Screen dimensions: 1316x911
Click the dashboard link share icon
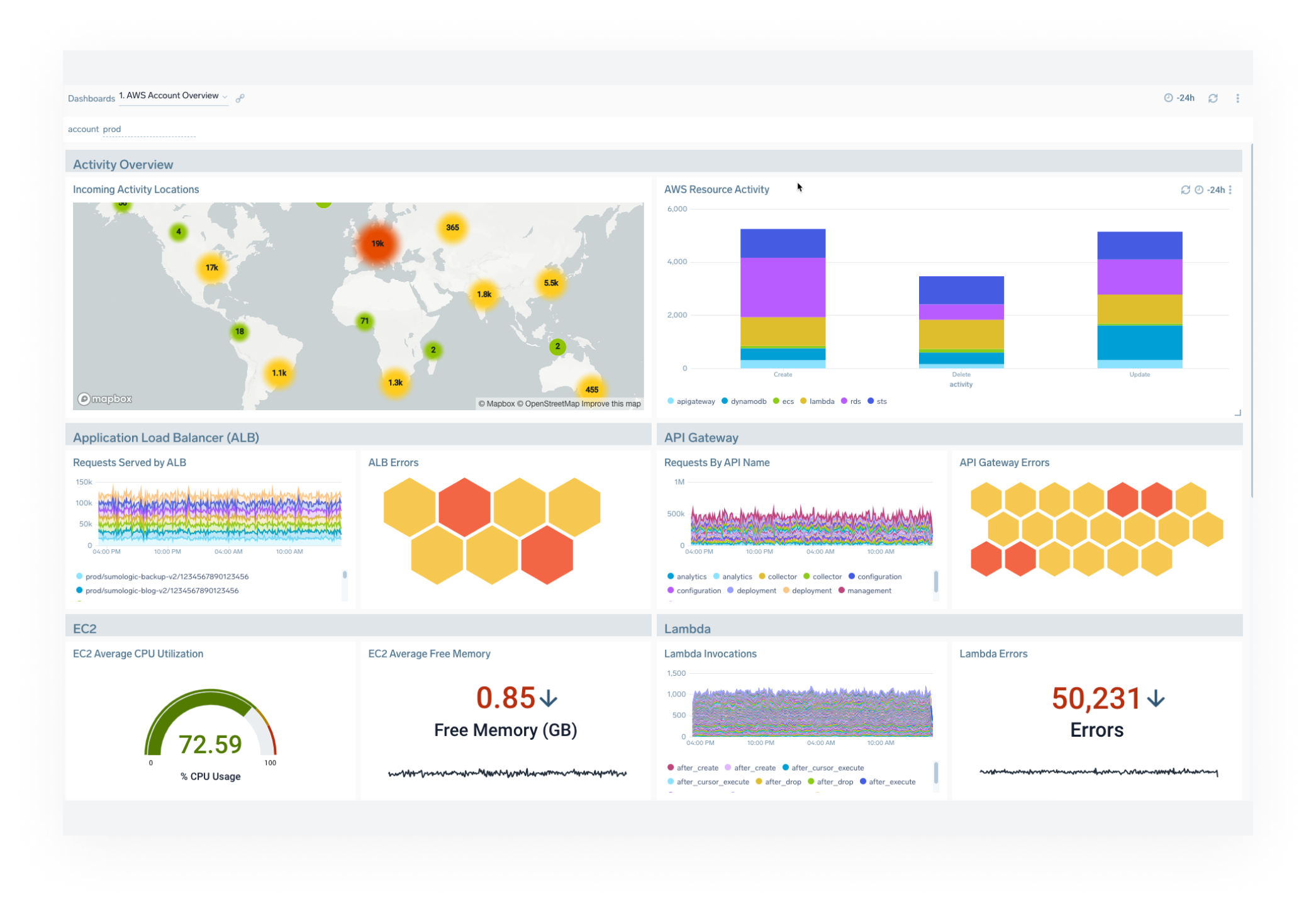[x=240, y=98]
